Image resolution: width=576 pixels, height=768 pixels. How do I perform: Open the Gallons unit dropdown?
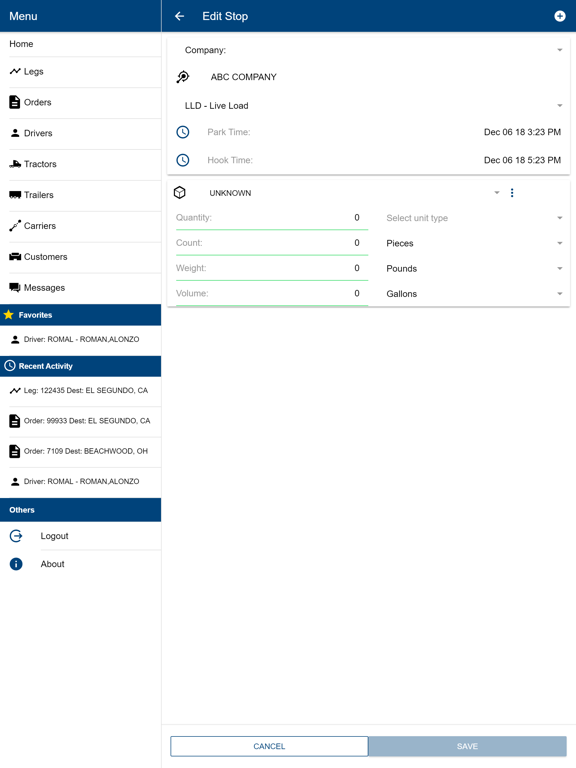[x=473, y=294]
